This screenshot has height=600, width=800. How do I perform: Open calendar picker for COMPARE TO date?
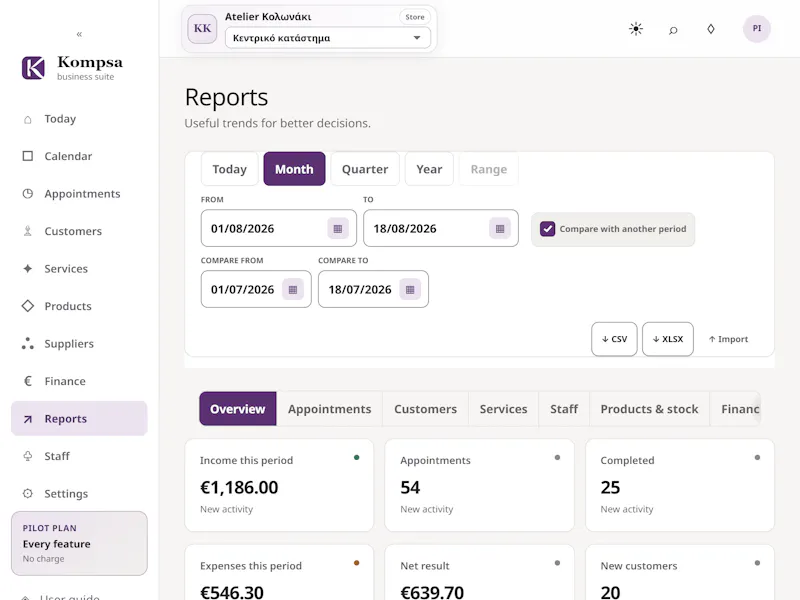click(410, 289)
